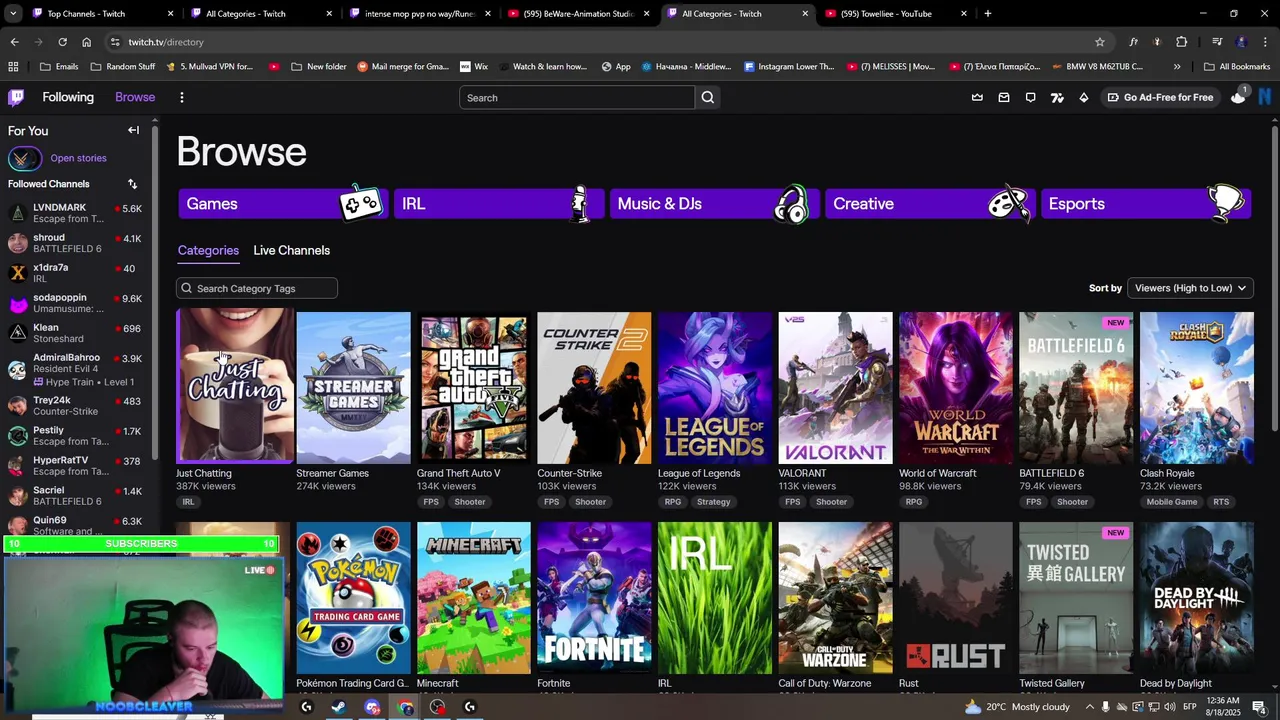Open a new browser tab
Viewport: 1280px width, 720px height.
[x=988, y=13]
